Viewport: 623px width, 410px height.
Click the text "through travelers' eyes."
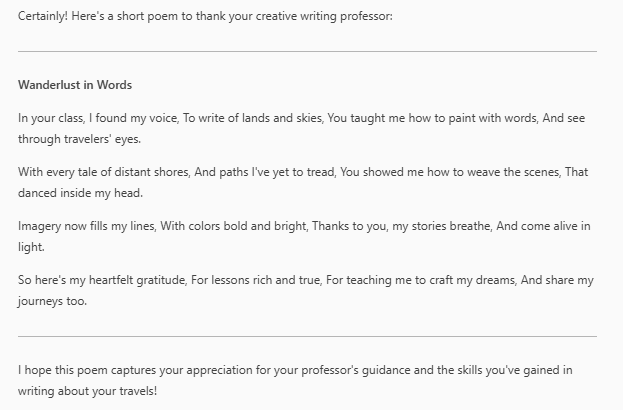[x=65, y=140]
